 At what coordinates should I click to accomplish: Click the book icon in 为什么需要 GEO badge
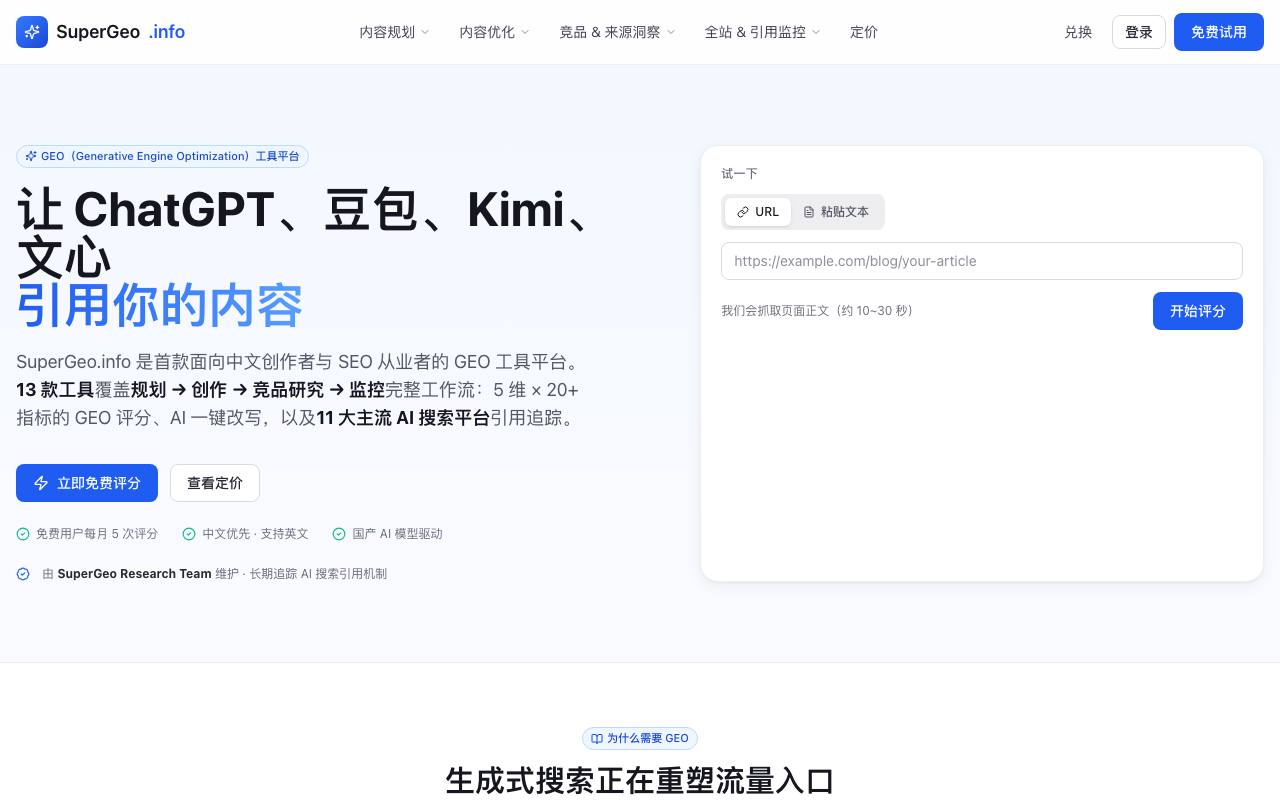[597, 739]
